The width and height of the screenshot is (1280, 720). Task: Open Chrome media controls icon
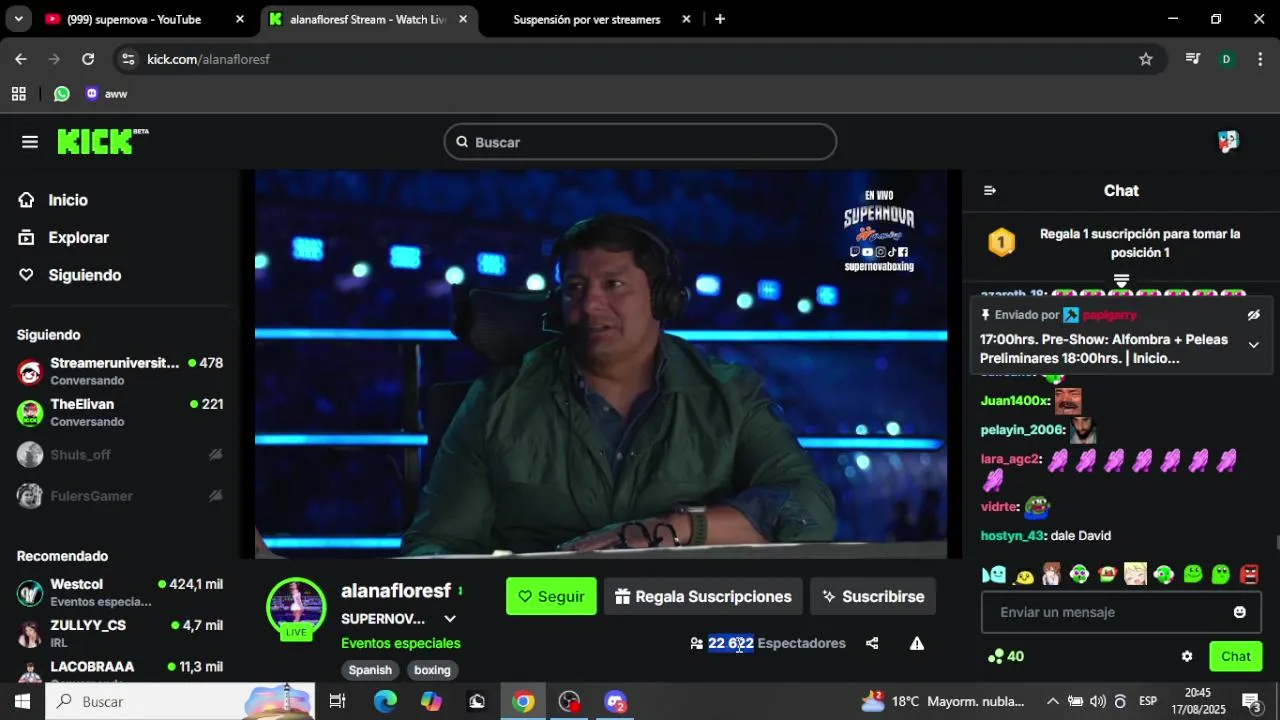pos(1192,59)
